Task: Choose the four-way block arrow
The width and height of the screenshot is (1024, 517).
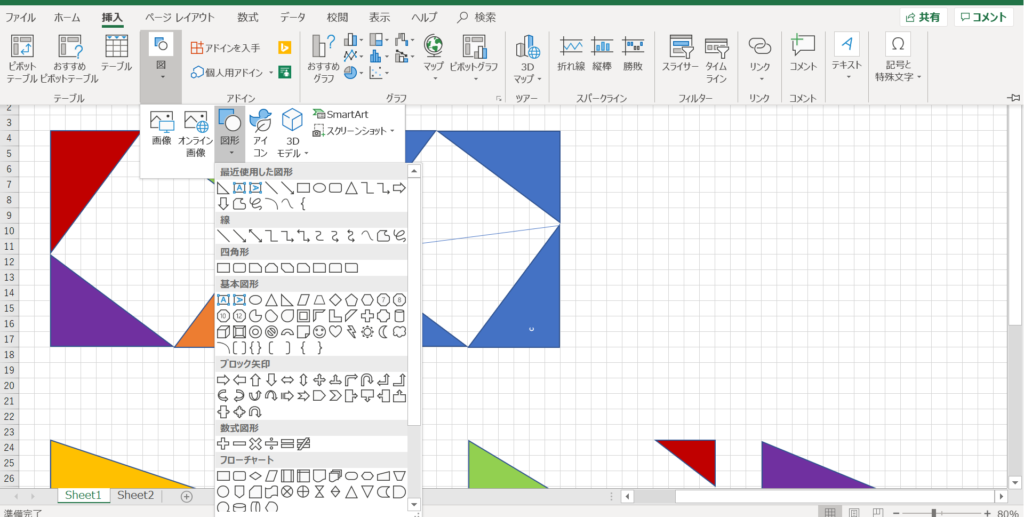Action: (x=319, y=379)
